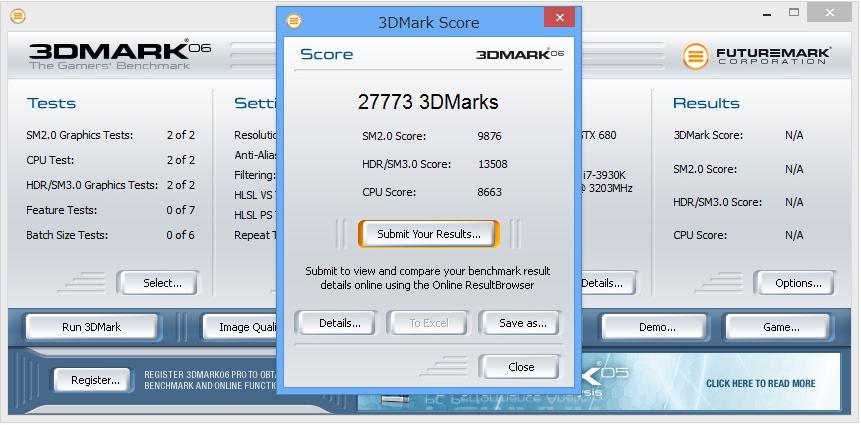Click the HDR/SM3.0 Score value 13508
The height and width of the screenshot is (425, 861).
[x=492, y=164]
